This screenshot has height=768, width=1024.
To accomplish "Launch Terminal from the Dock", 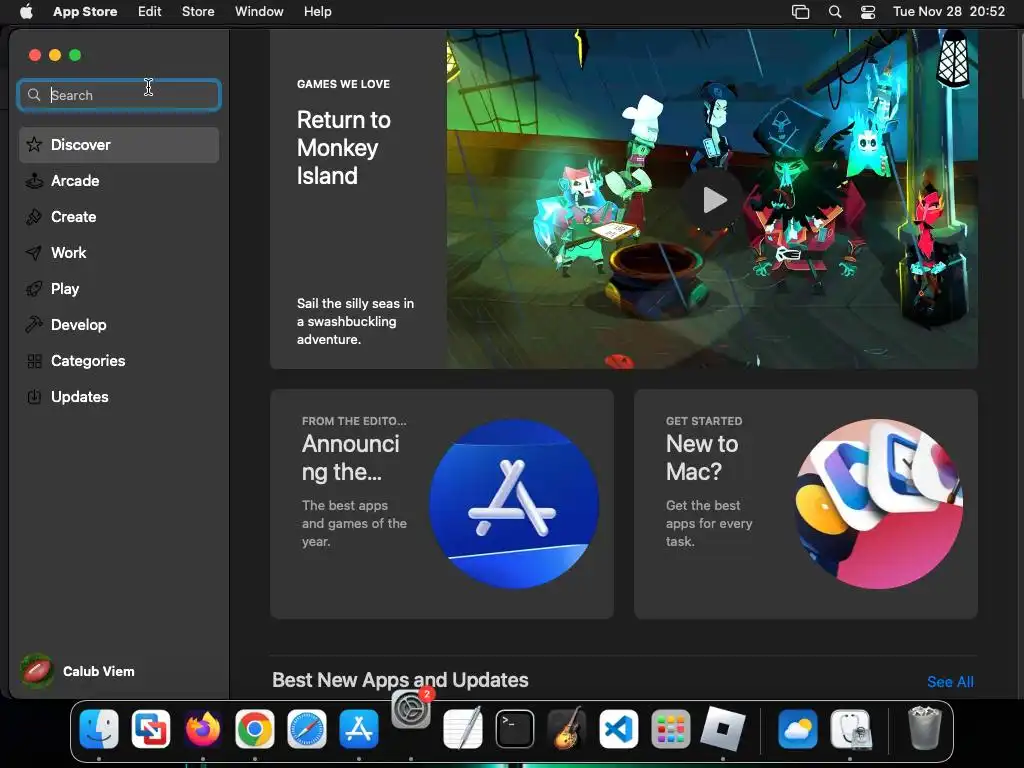I will [515, 729].
